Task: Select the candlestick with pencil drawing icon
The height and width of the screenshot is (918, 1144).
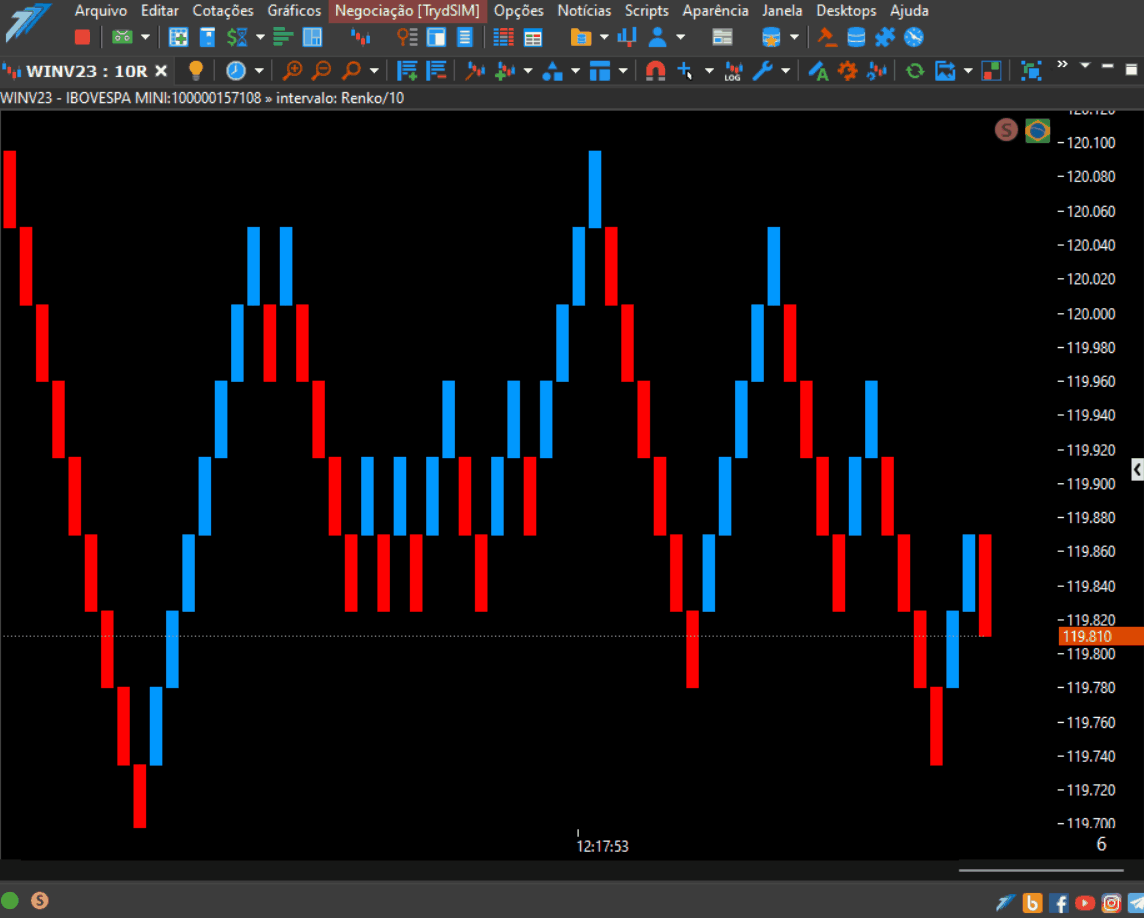Action: [476, 71]
